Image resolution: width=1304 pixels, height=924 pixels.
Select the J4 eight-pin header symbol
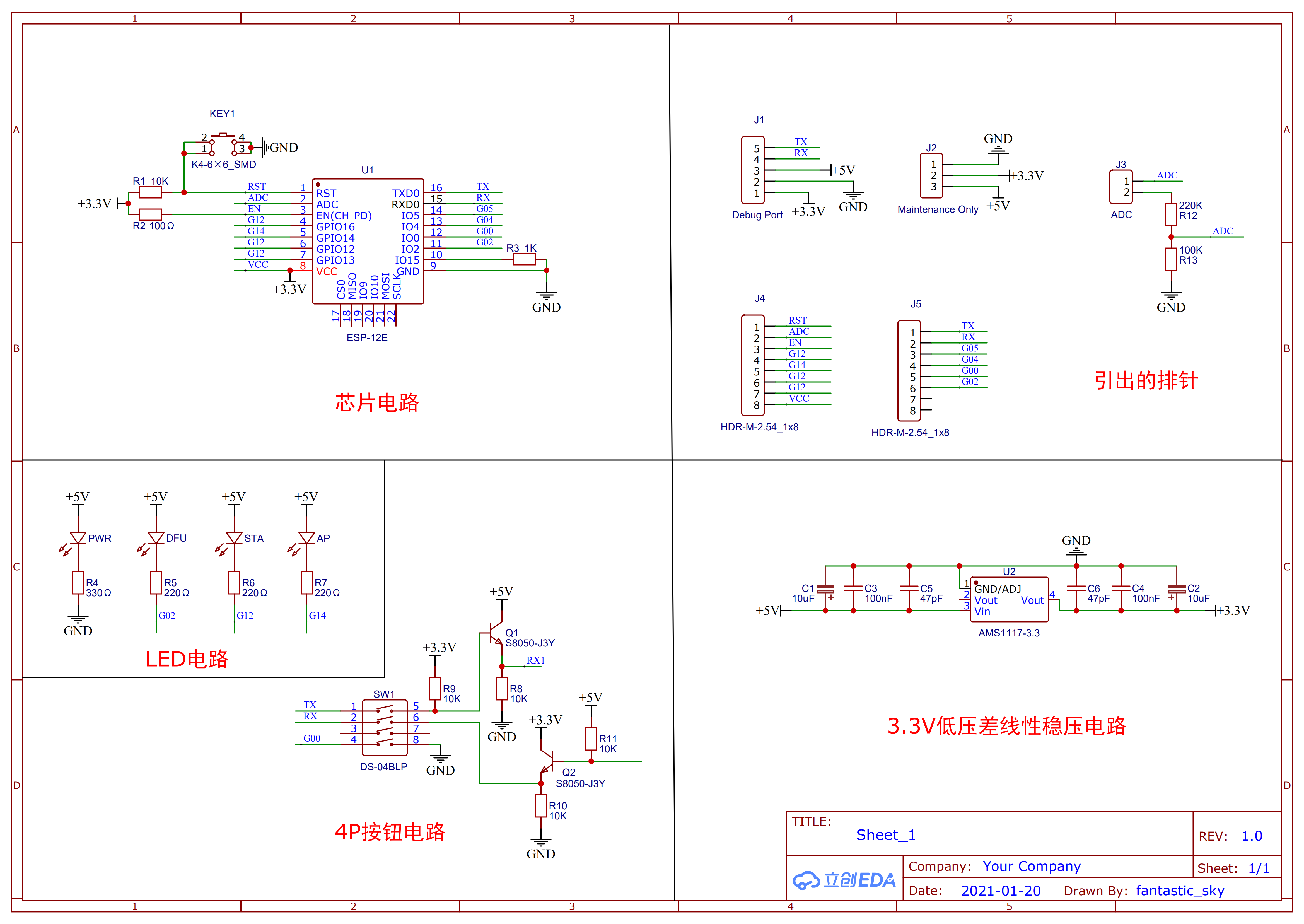[x=752, y=365]
